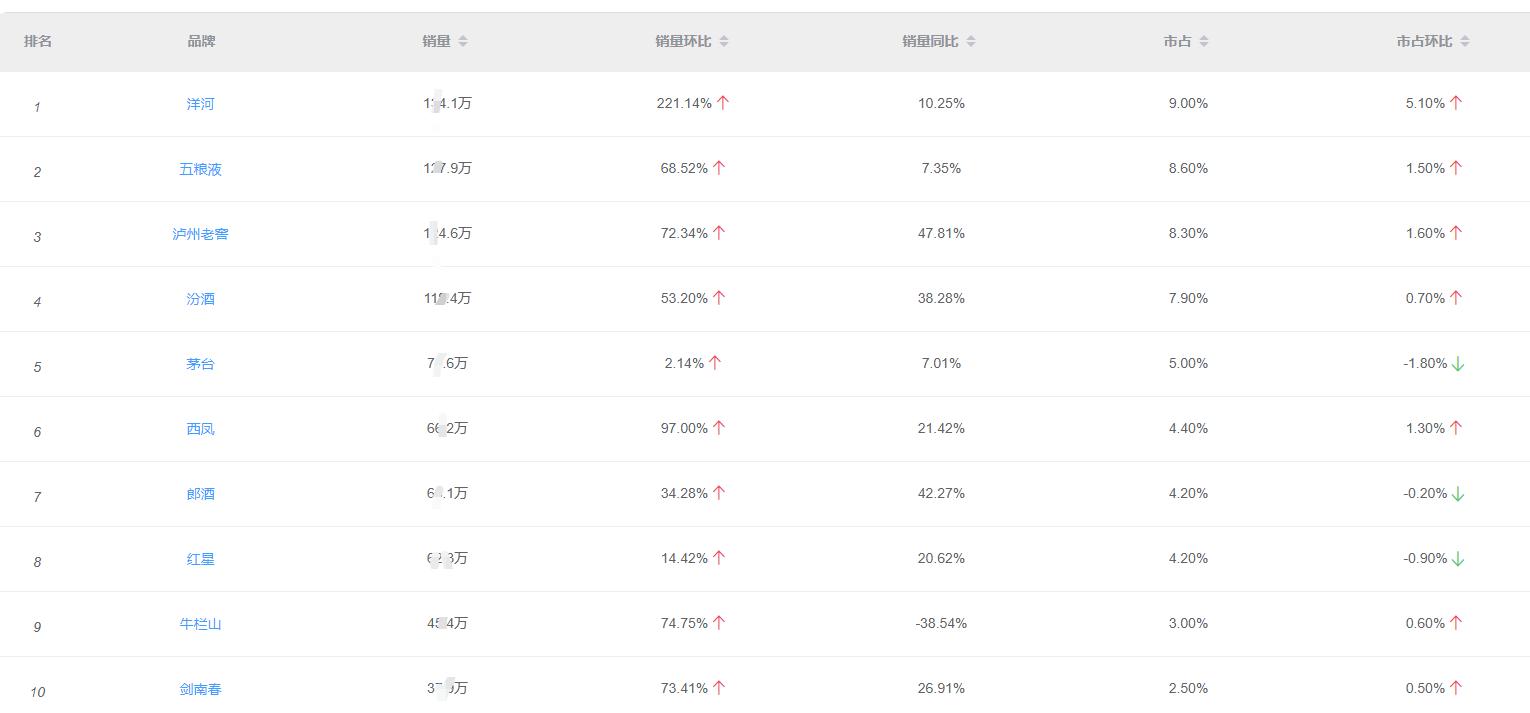Image resolution: width=1530 pixels, height=713 pixels.
Task: Click green down arrow beside -0.90%
Action: click(1458, 559)
